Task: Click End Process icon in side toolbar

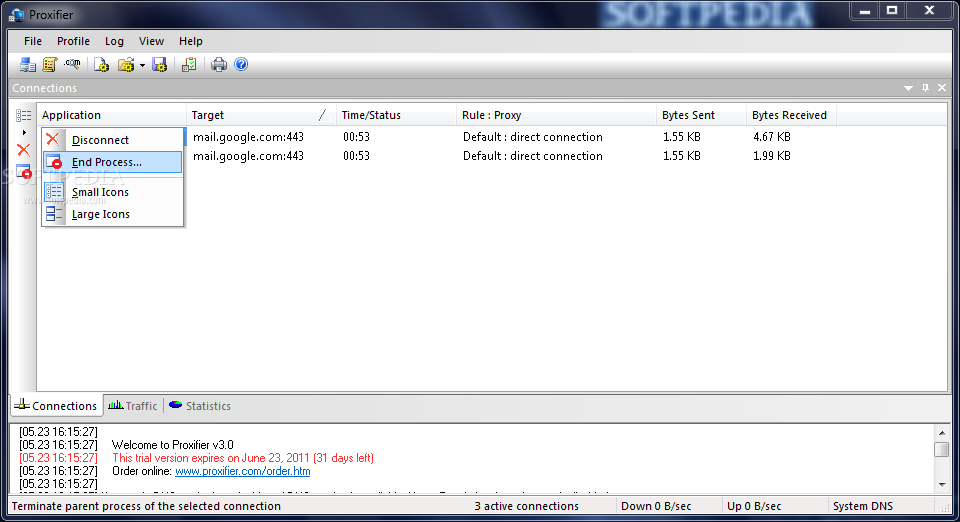Action: click(x=24, y=172)
